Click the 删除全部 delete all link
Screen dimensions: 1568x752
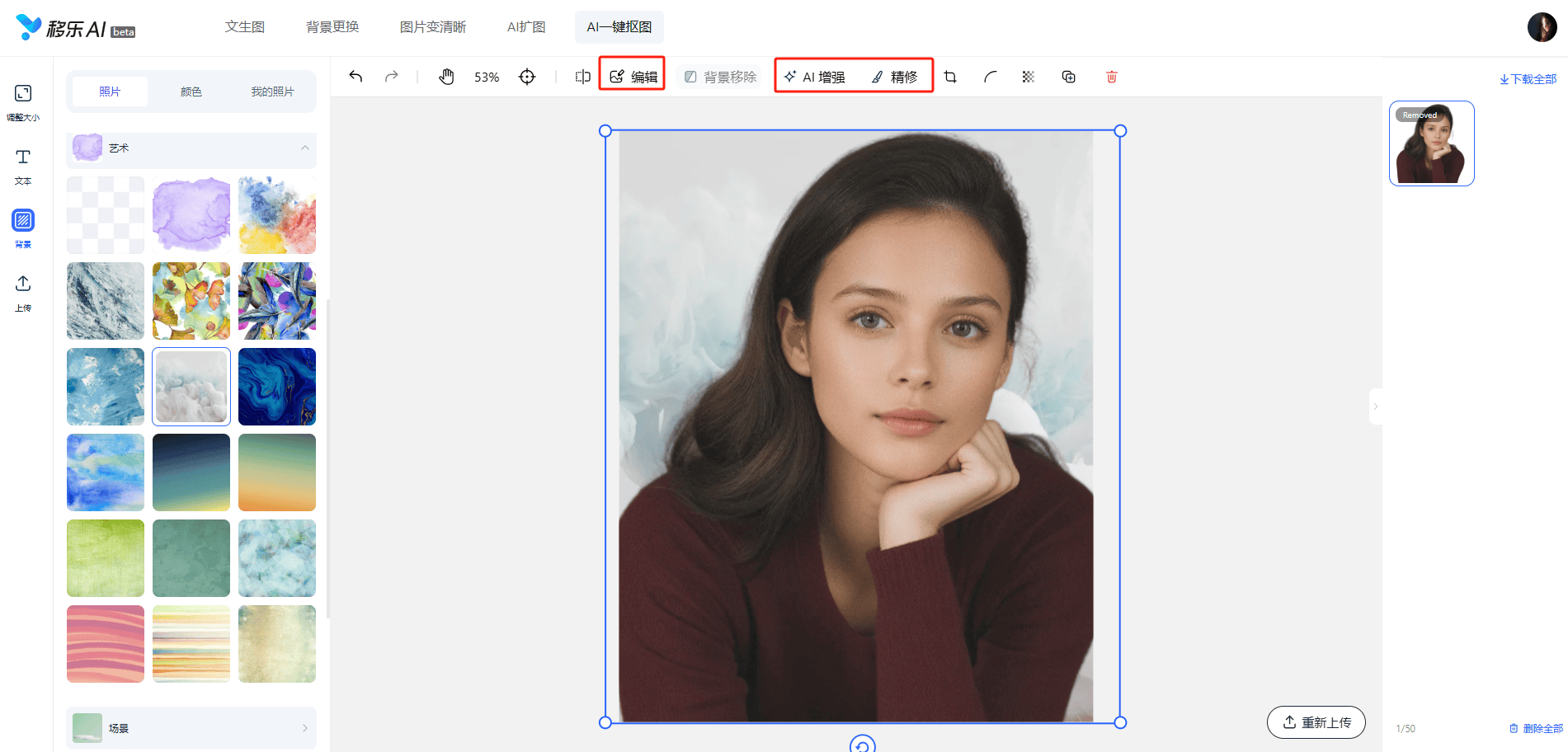[1536, 728]
